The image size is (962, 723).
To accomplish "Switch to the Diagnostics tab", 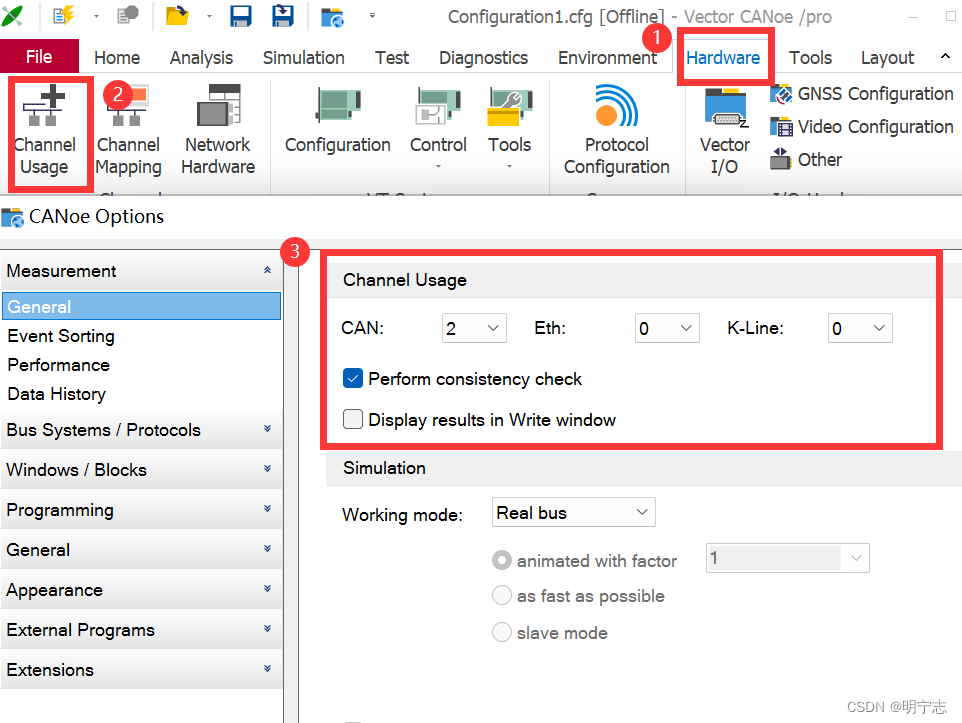I will [483, 58].
